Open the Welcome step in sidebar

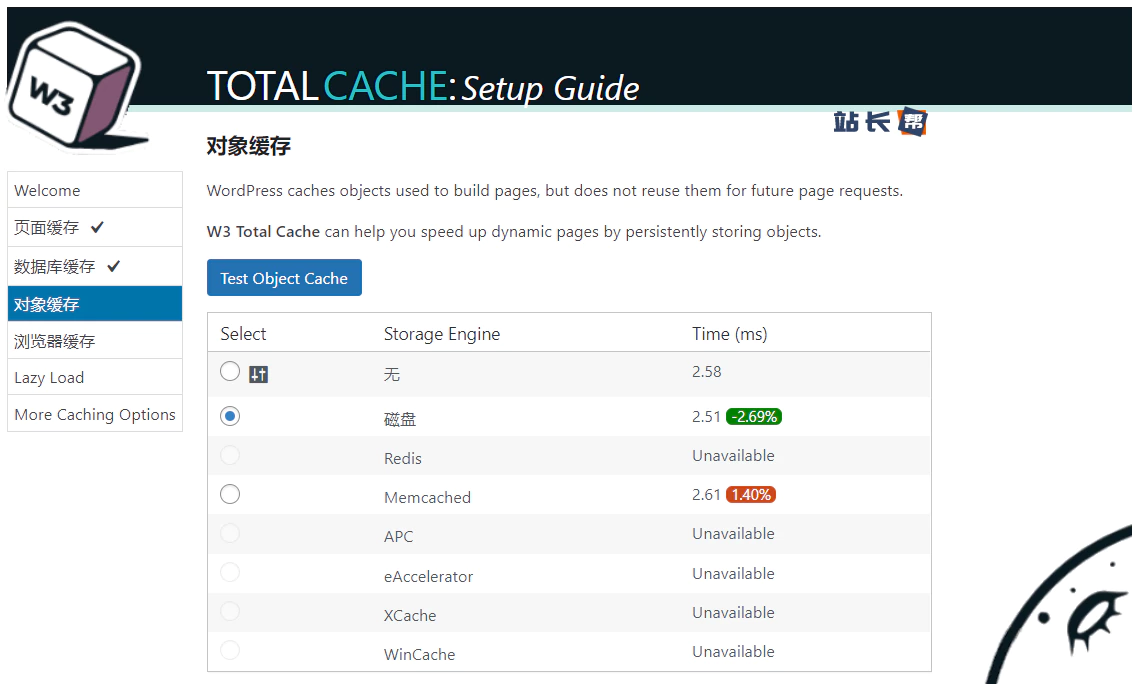[x=47, y=190]
